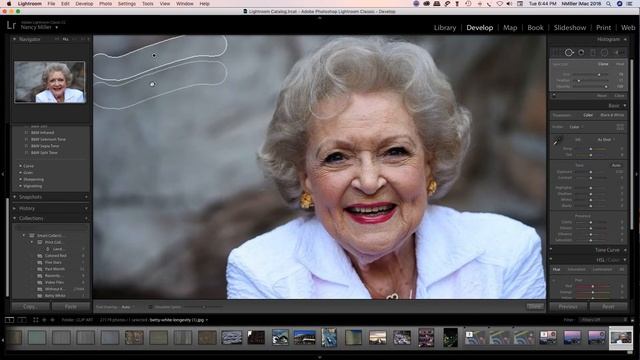Open the White Balance As Shot dropdown
Image resolution: width=640 pixels, height=360 pixels.
coord(606,140)
